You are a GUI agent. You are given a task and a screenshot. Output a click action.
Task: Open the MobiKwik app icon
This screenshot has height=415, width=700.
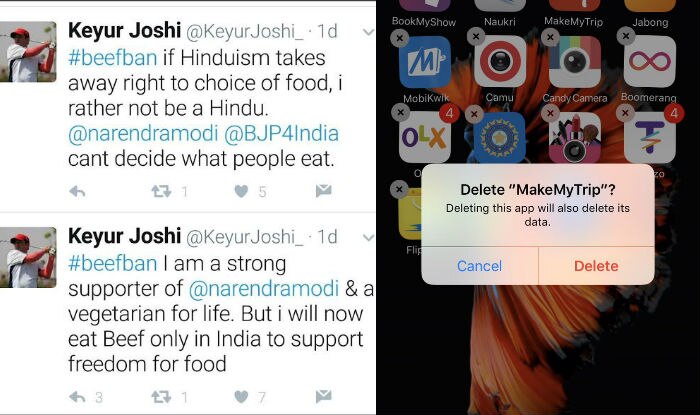[x=425, y=62]
